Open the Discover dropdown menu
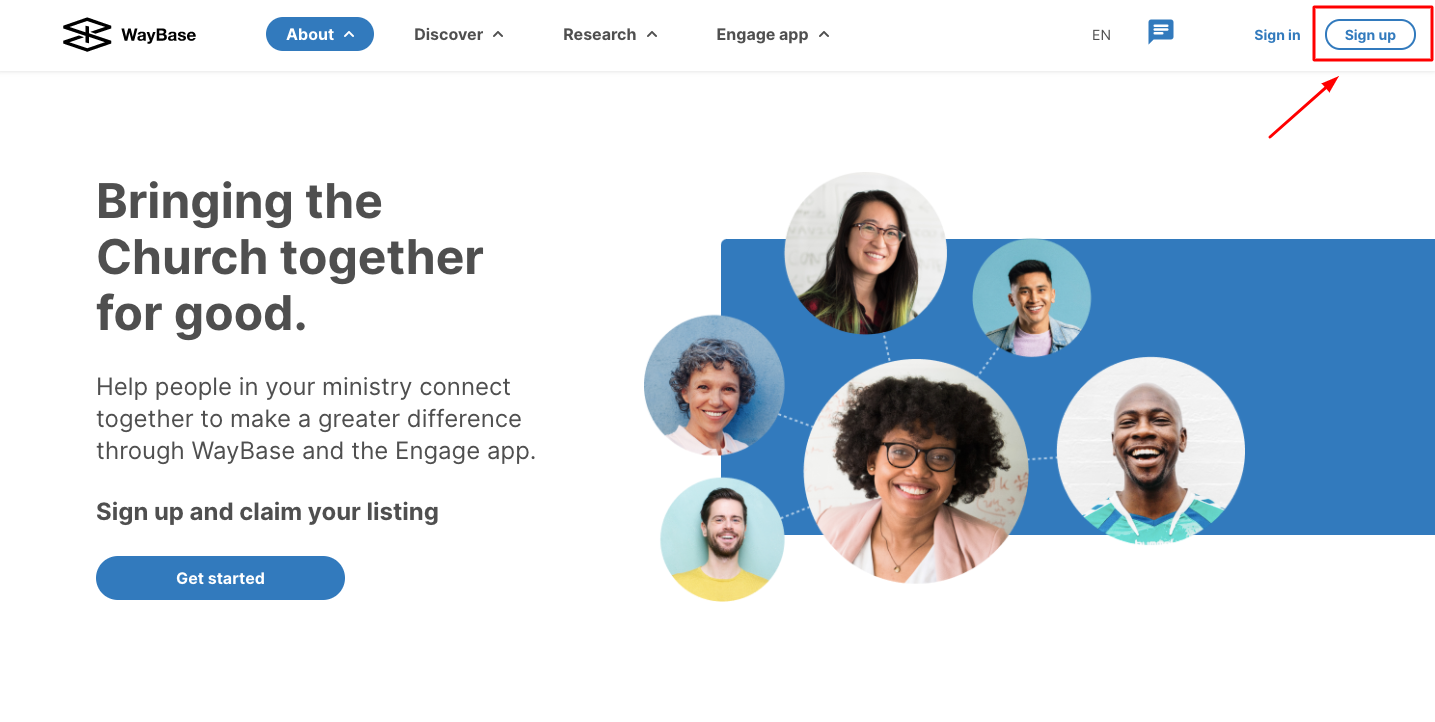The height and width of the screenshot is (722, 1435). [459, 34]
